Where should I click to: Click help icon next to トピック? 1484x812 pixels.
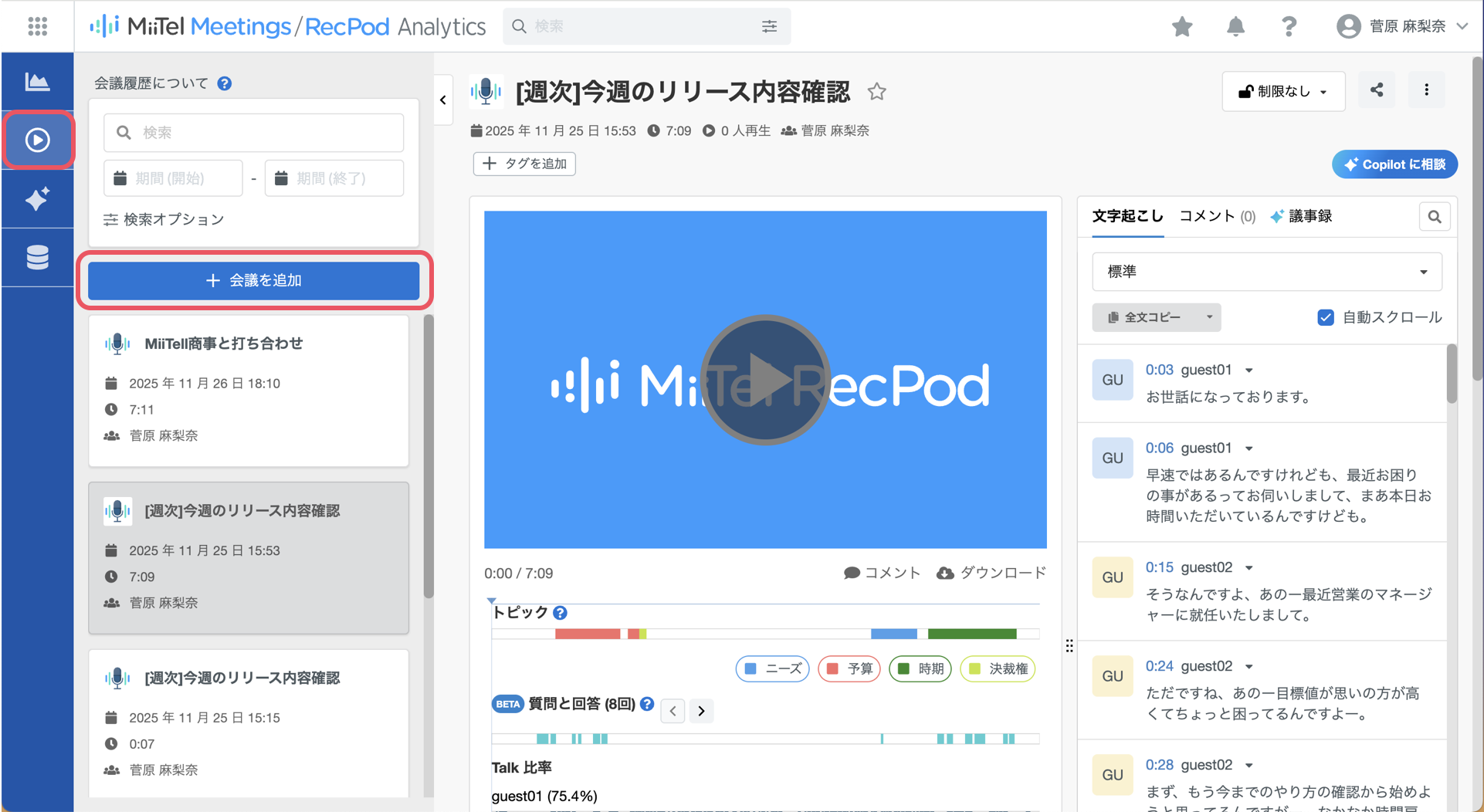coord(561,613)
